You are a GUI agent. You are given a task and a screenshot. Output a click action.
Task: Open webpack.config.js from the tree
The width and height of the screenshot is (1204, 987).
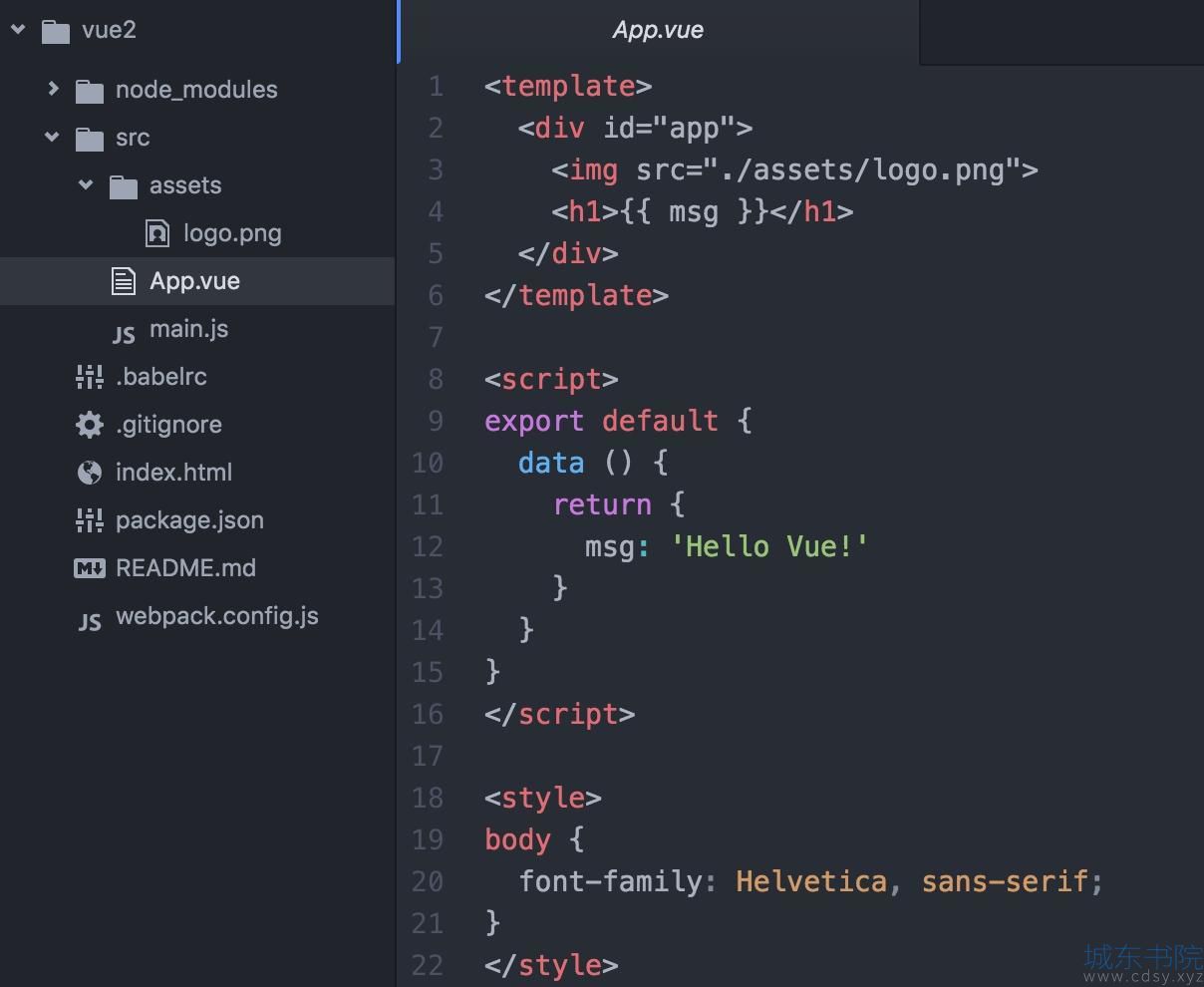click(217, 616)
